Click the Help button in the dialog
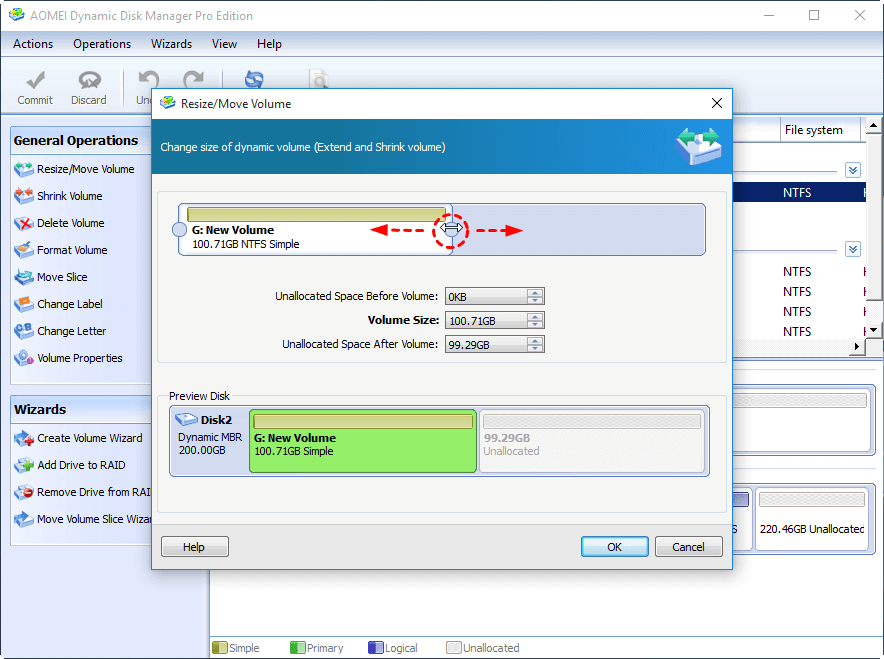The image size is (884, 659). [x=195, y=547]
